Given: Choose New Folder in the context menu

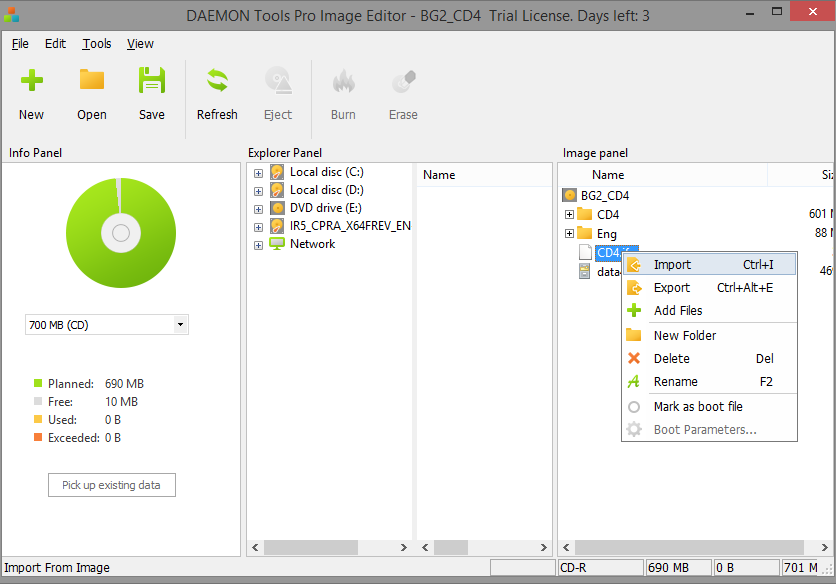Looking at the screenshot, I should (710, 335).
